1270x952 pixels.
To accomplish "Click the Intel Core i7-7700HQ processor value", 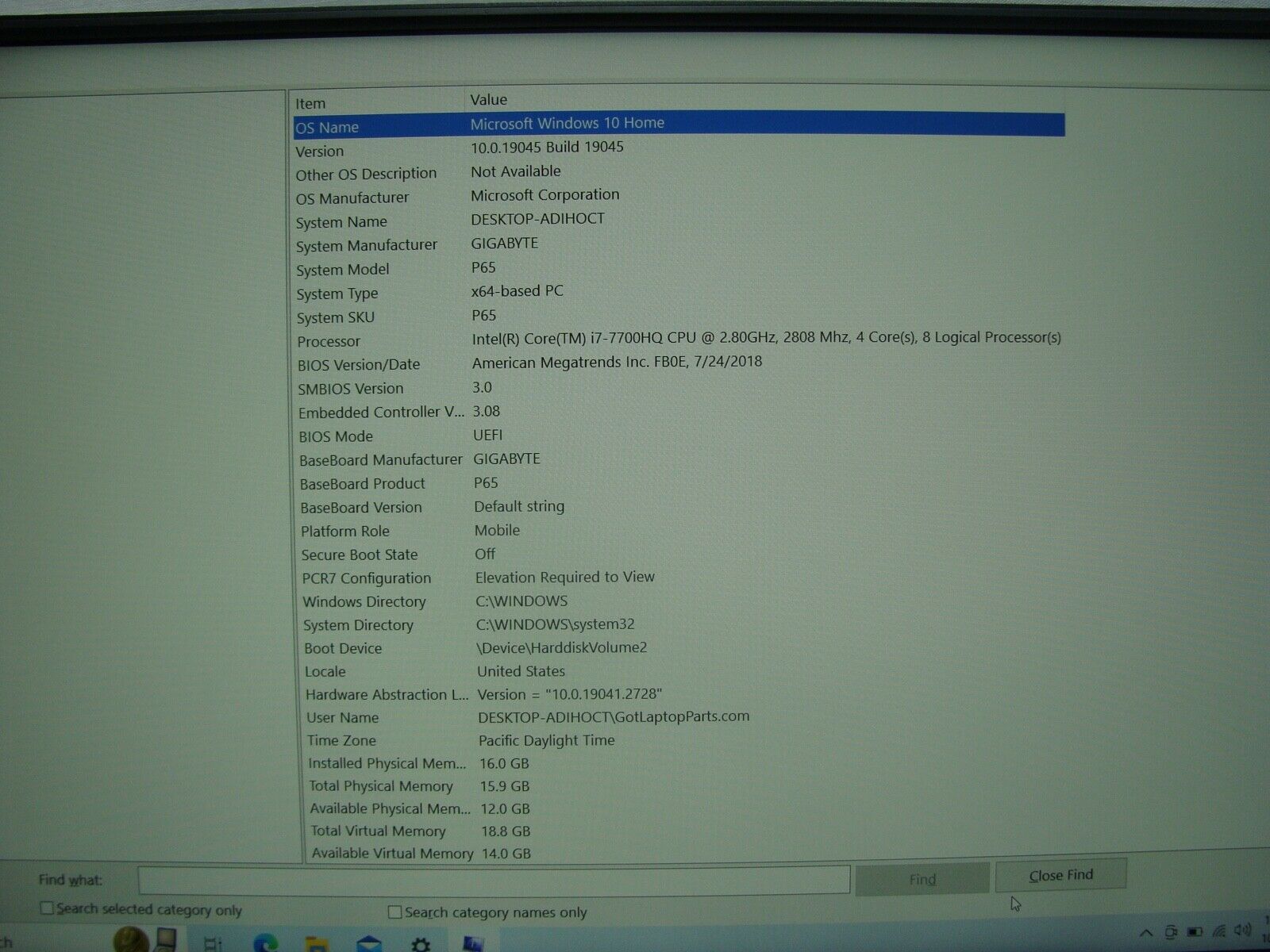I will (766, 338).
